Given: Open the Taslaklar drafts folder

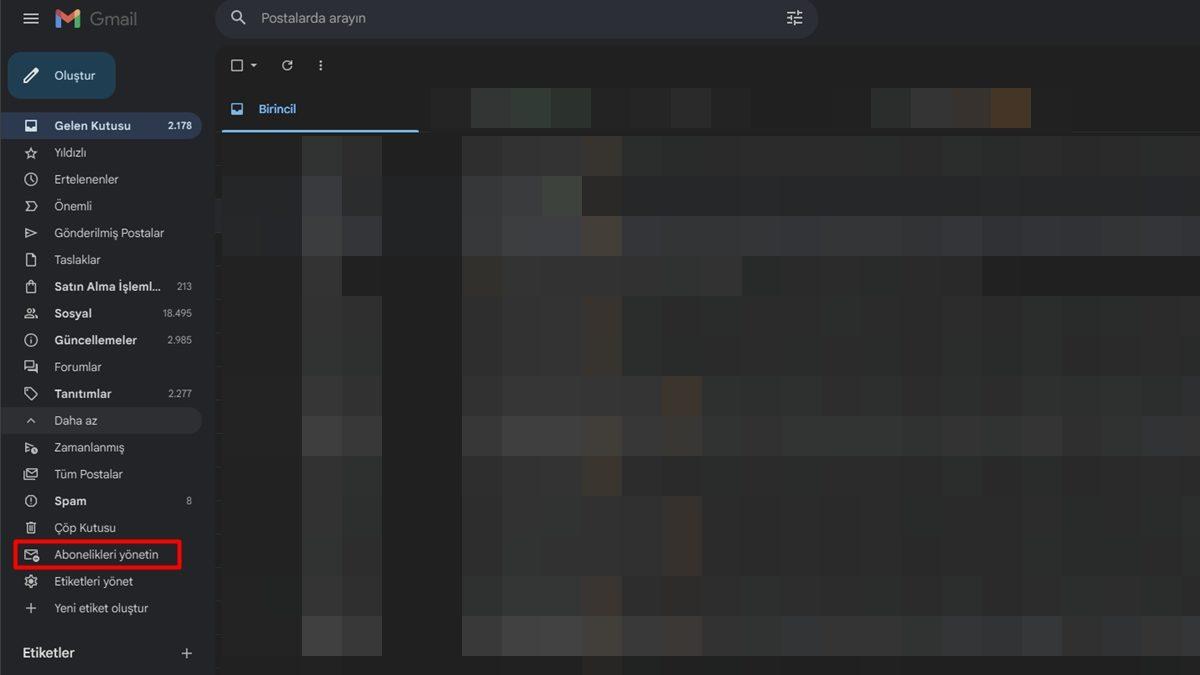Looking at the screenshot, I should (77, 260).
